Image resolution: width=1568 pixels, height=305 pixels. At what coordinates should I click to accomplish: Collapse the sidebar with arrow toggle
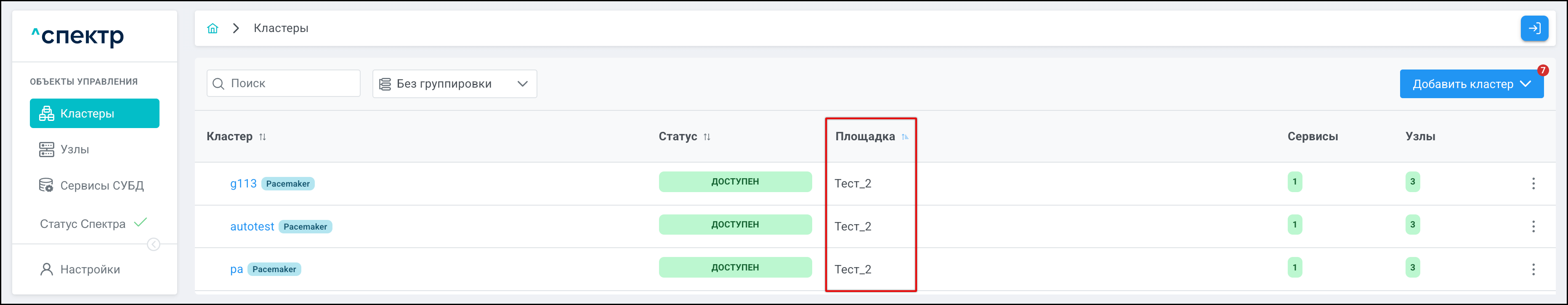[153, 245]
